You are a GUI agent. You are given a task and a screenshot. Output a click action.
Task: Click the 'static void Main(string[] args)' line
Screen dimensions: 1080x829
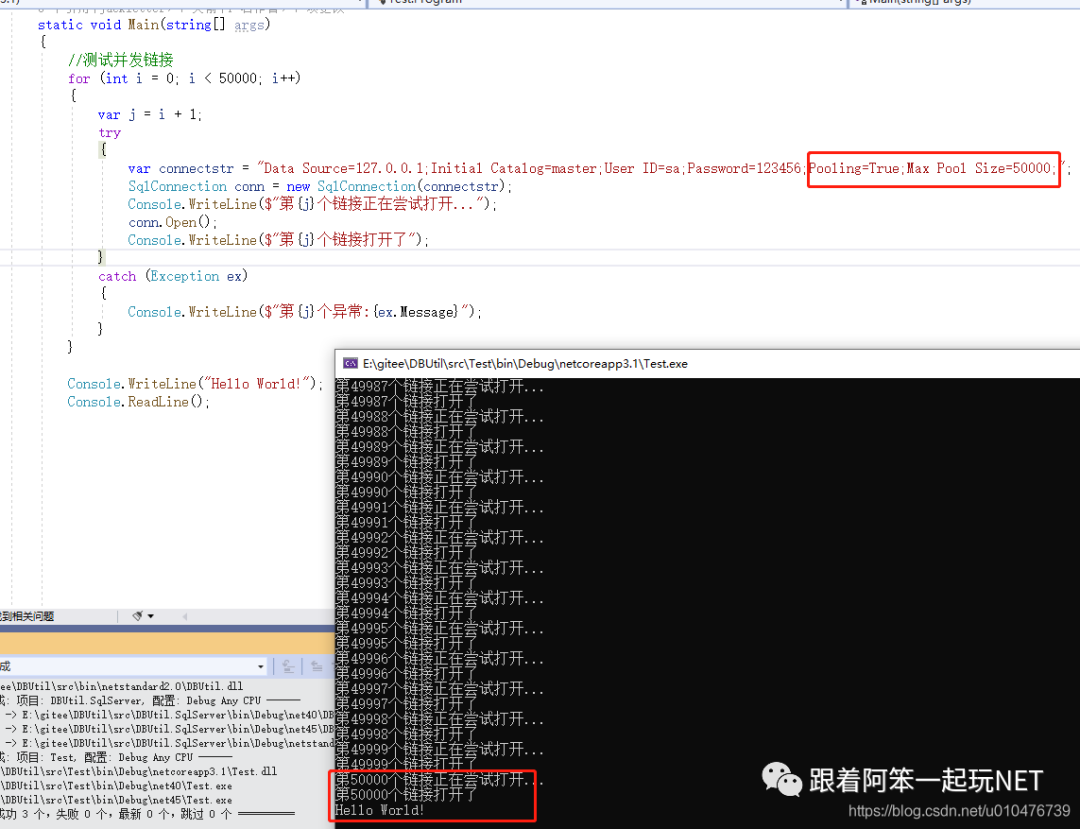pos(154,25)
